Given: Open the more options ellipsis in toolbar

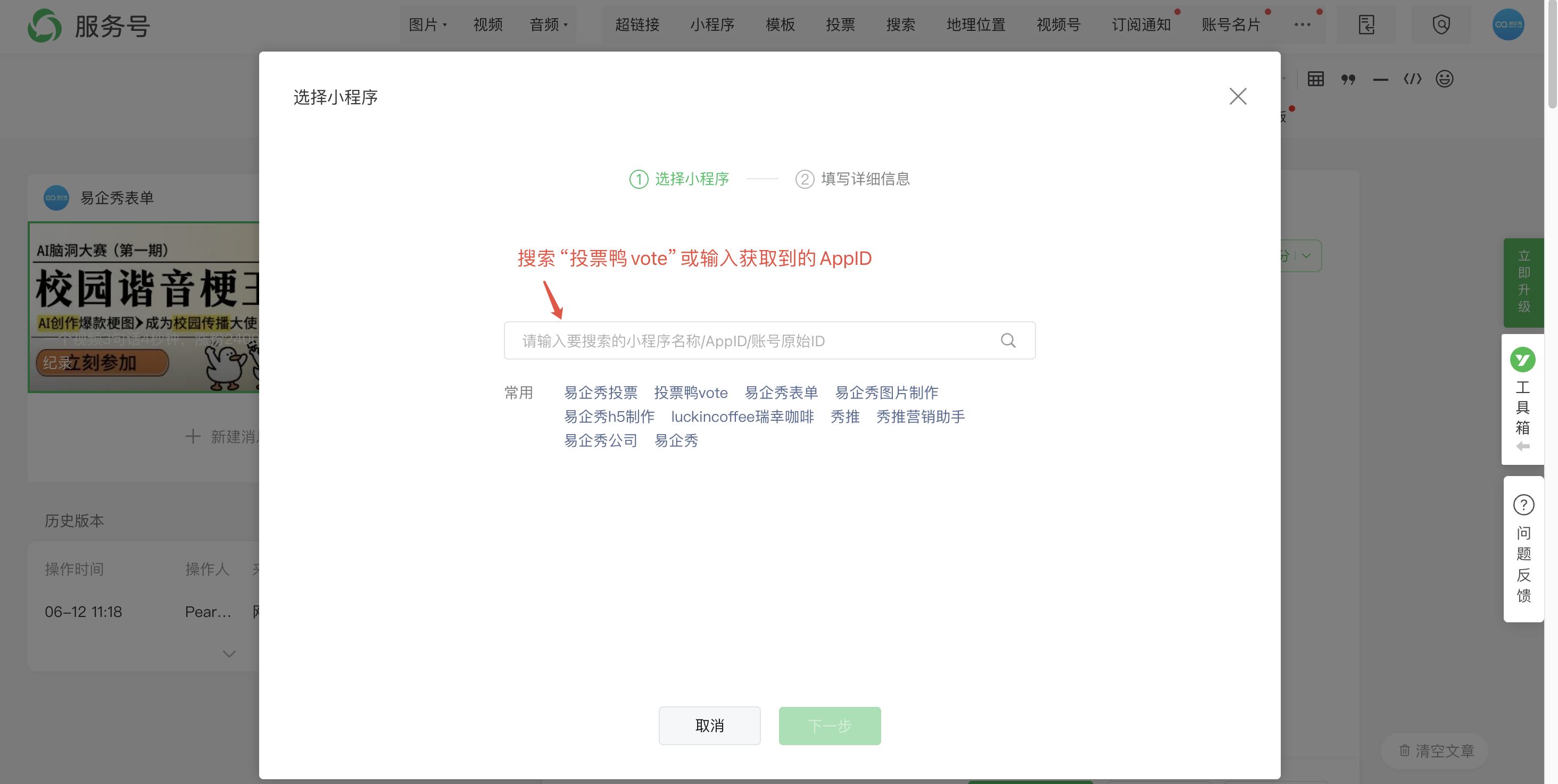Looking at the screenshot, I should pos(1302,25).
